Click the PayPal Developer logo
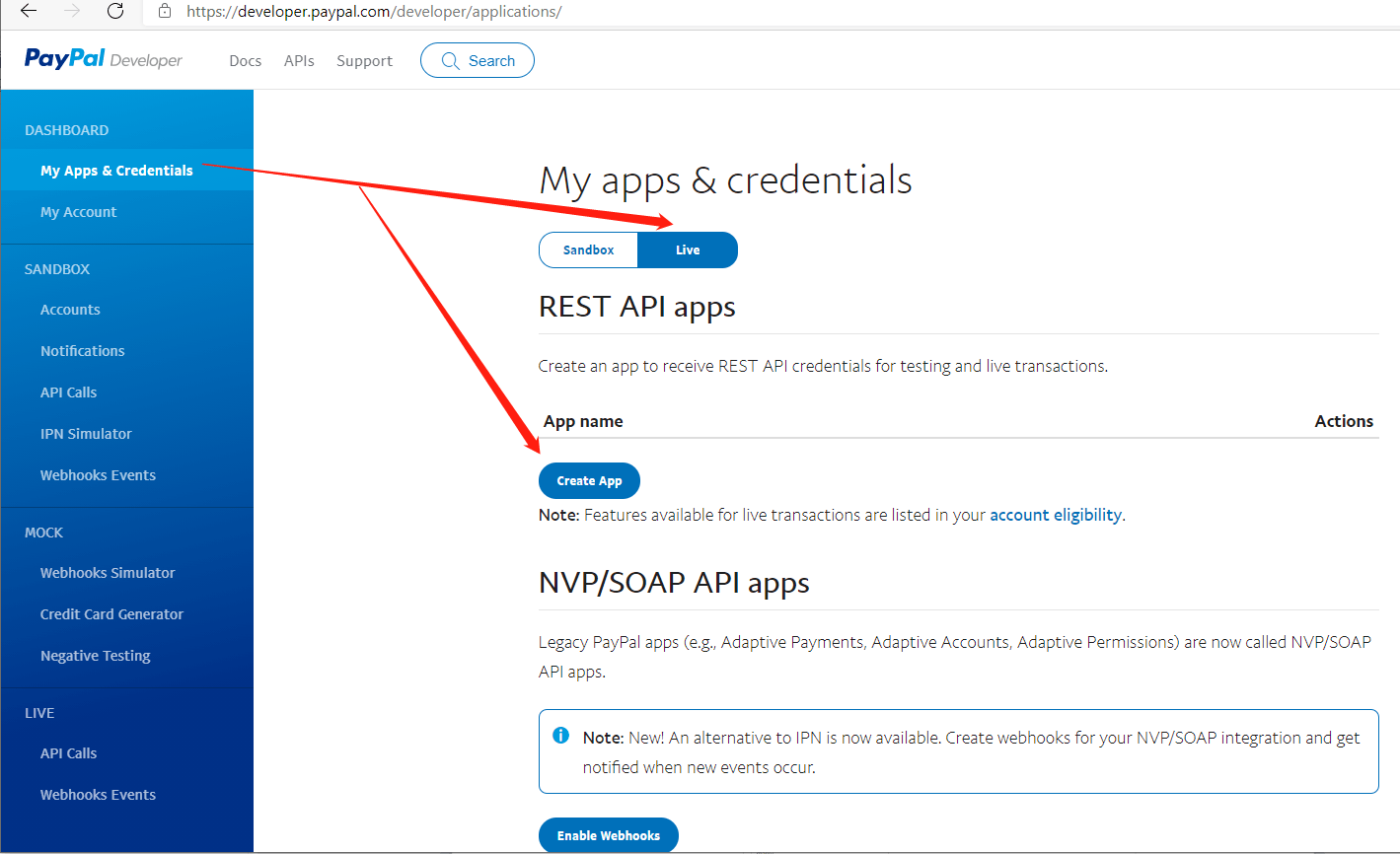 (104, 59)
